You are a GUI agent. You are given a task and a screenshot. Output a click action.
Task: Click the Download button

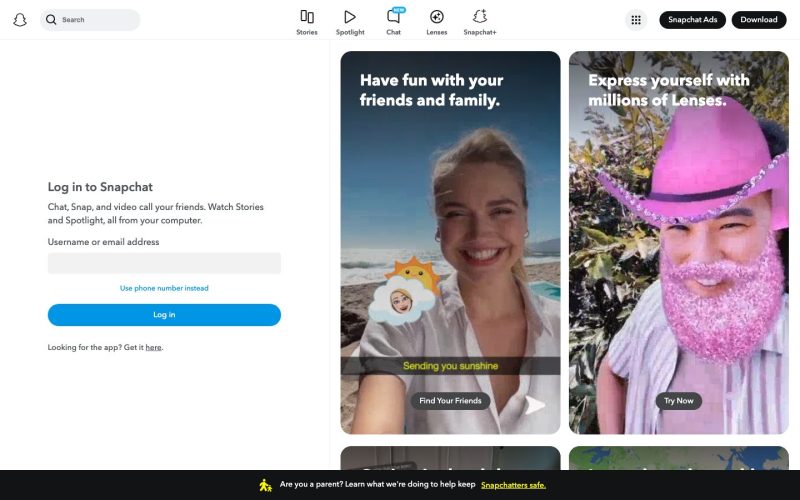click(x=759, y=20)
